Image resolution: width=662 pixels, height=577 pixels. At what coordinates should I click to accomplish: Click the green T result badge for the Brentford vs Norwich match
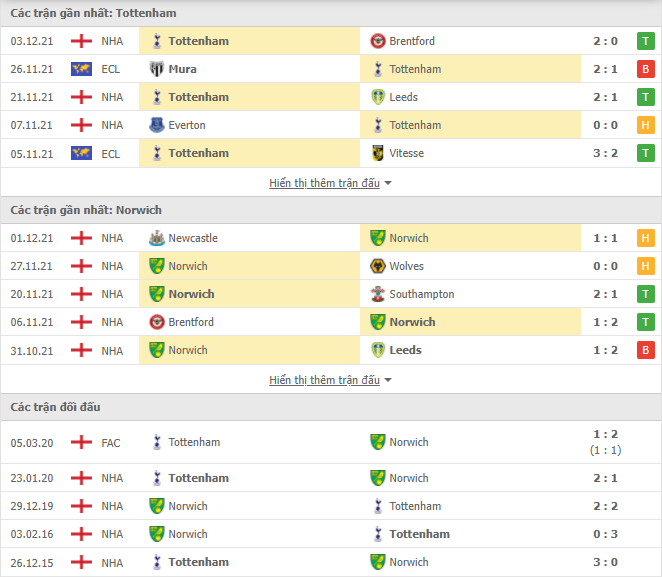[646, 322]
